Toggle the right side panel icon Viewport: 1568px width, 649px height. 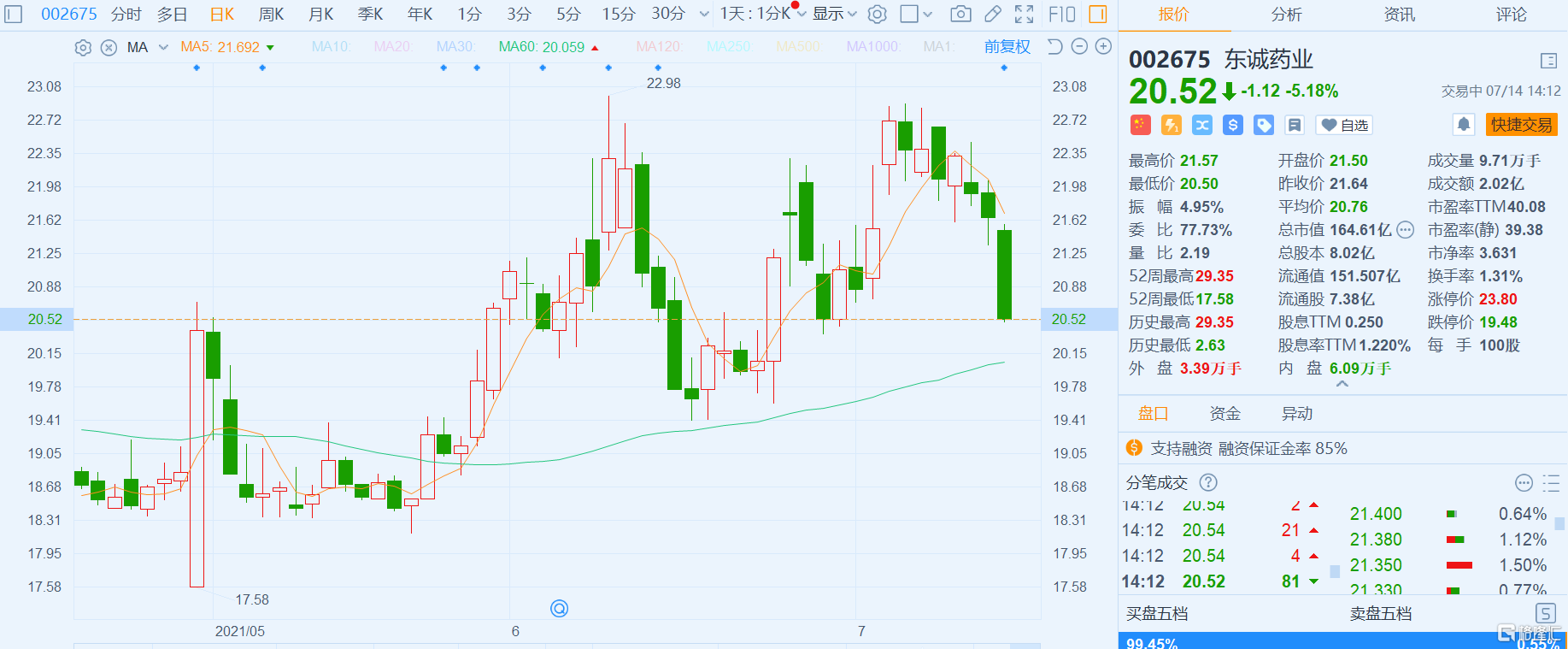click(1098, 14)
